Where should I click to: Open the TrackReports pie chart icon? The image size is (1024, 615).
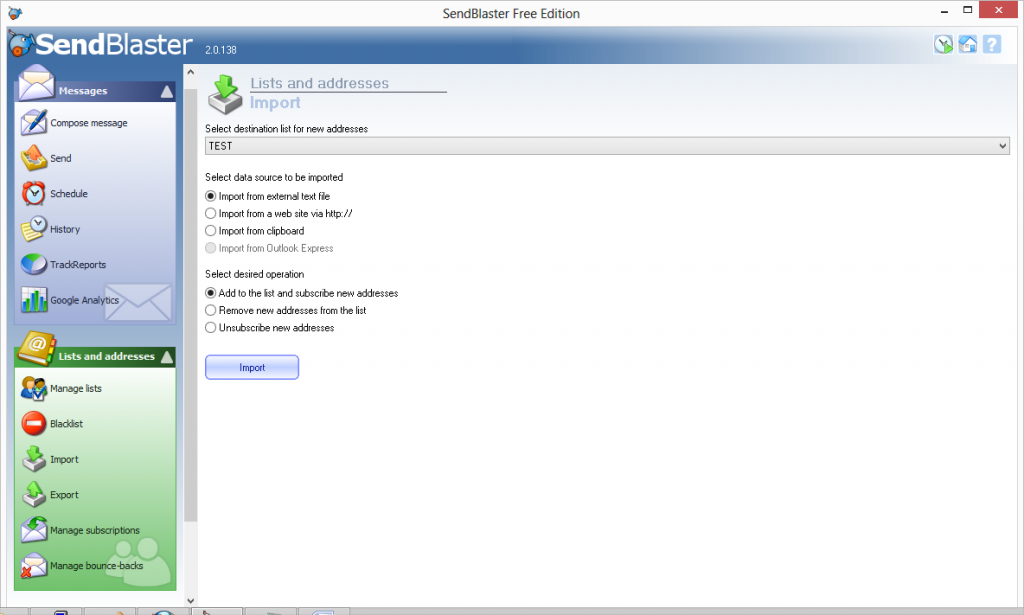(x=34, y=265)
